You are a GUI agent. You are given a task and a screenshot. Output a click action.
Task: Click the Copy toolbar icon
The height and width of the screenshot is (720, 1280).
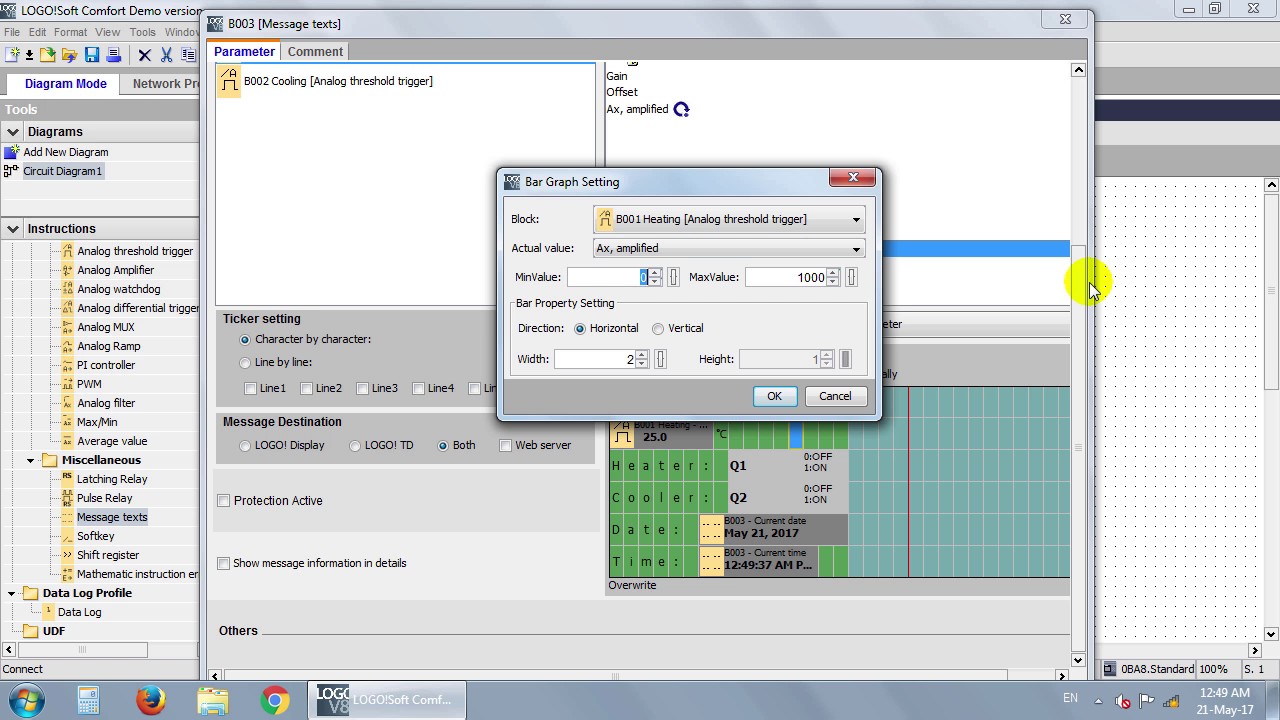[188, 55]
